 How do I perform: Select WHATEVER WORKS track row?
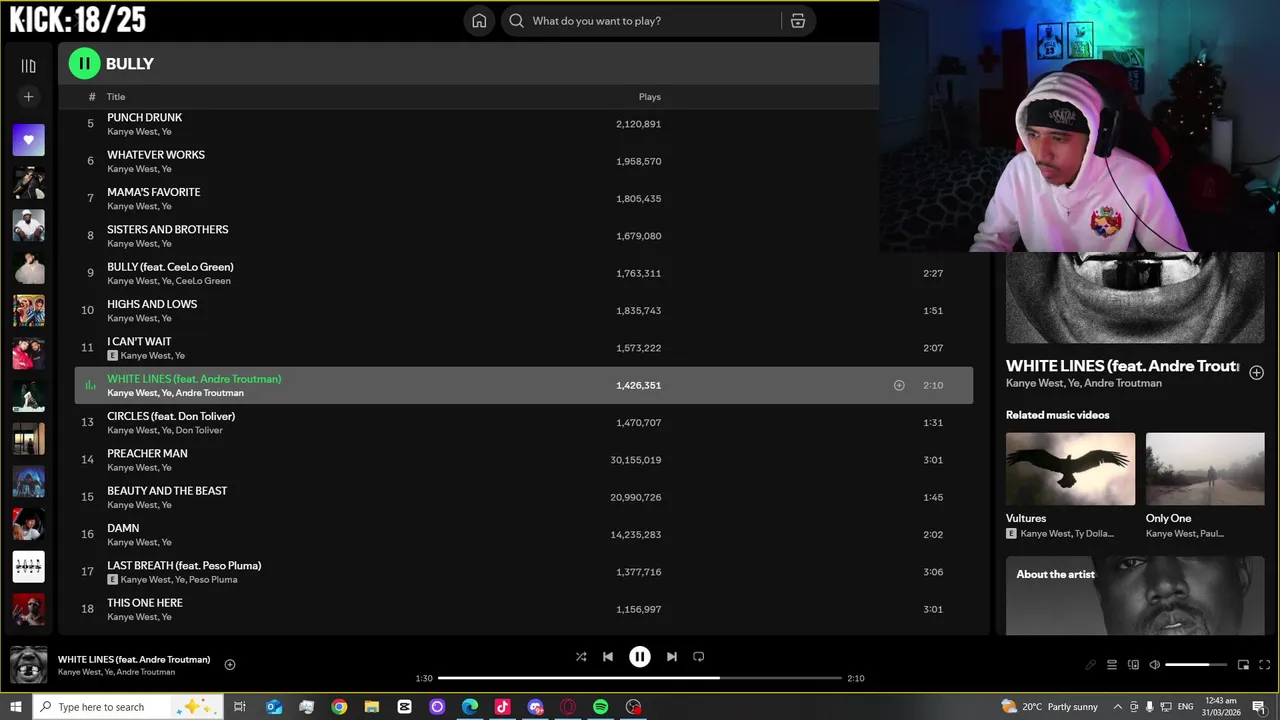point(524,161)
